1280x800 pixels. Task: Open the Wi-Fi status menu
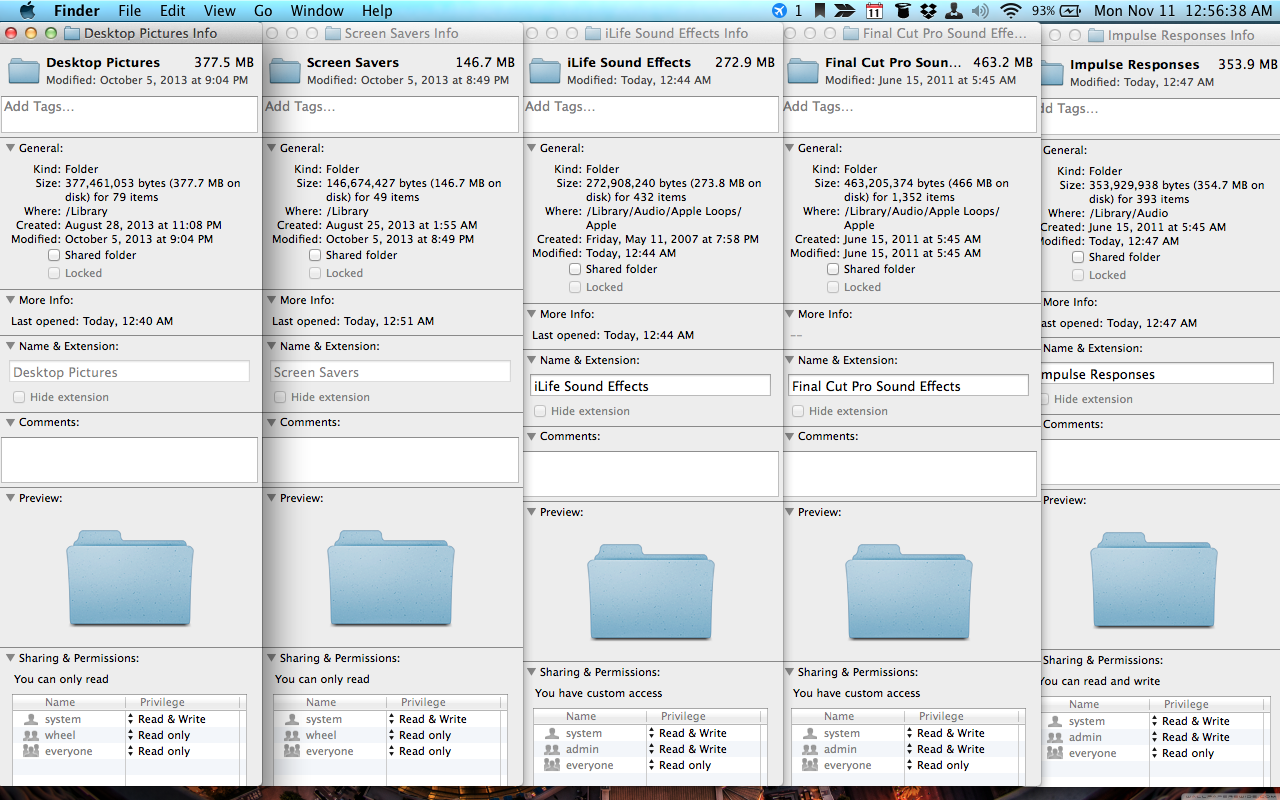coord(1011,11)
